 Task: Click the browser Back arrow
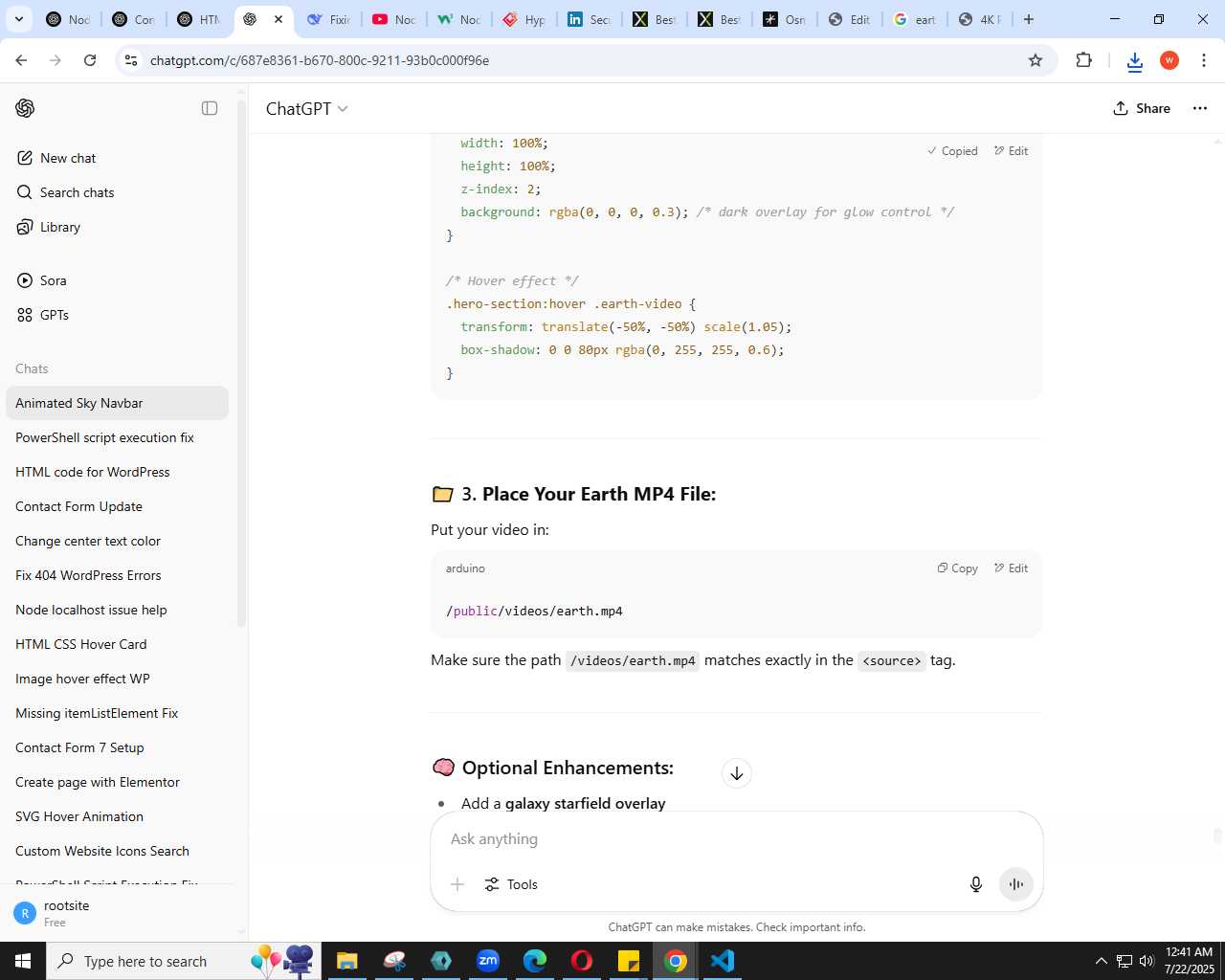tap(21, 60)
